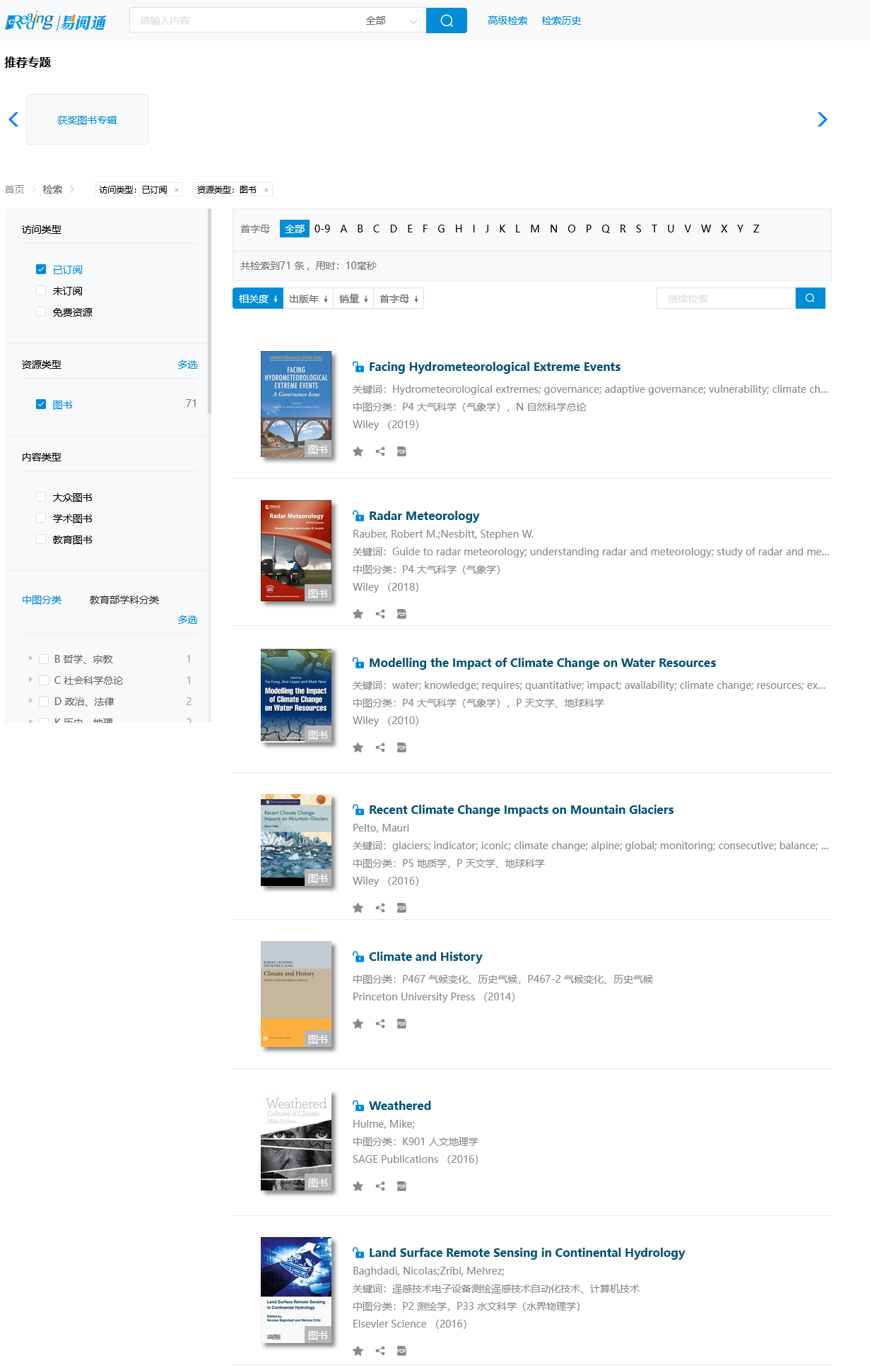The image size is (870, 1372).
Task: Enable the 学术图书 content type checkbox
Action: coord(41,518)
